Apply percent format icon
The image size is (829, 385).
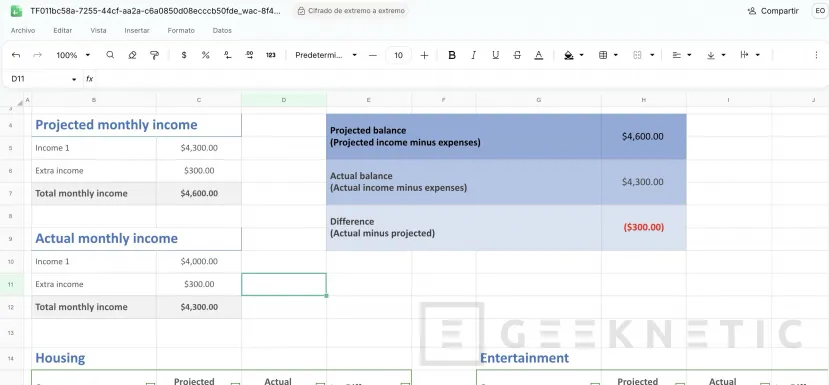coord(206,55)
